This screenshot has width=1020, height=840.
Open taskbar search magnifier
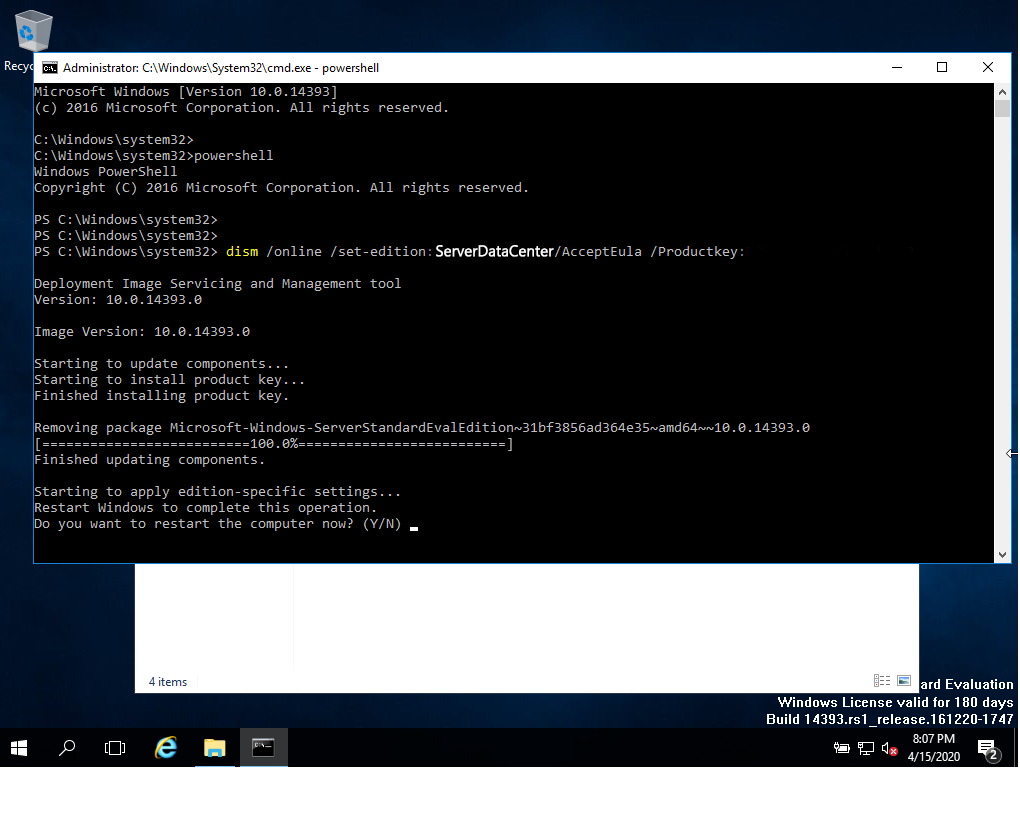pyautogui.click(x=67, y=748)
